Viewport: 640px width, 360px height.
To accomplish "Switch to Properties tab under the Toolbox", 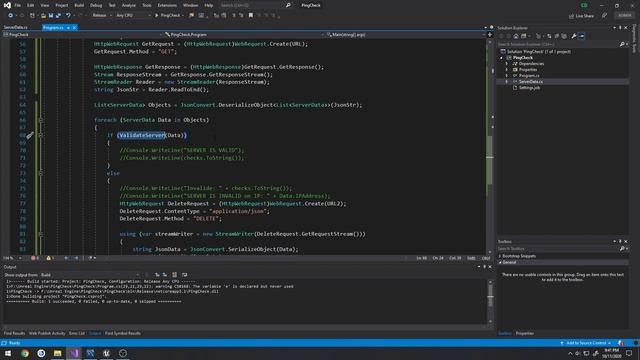I will pos(524,333).
